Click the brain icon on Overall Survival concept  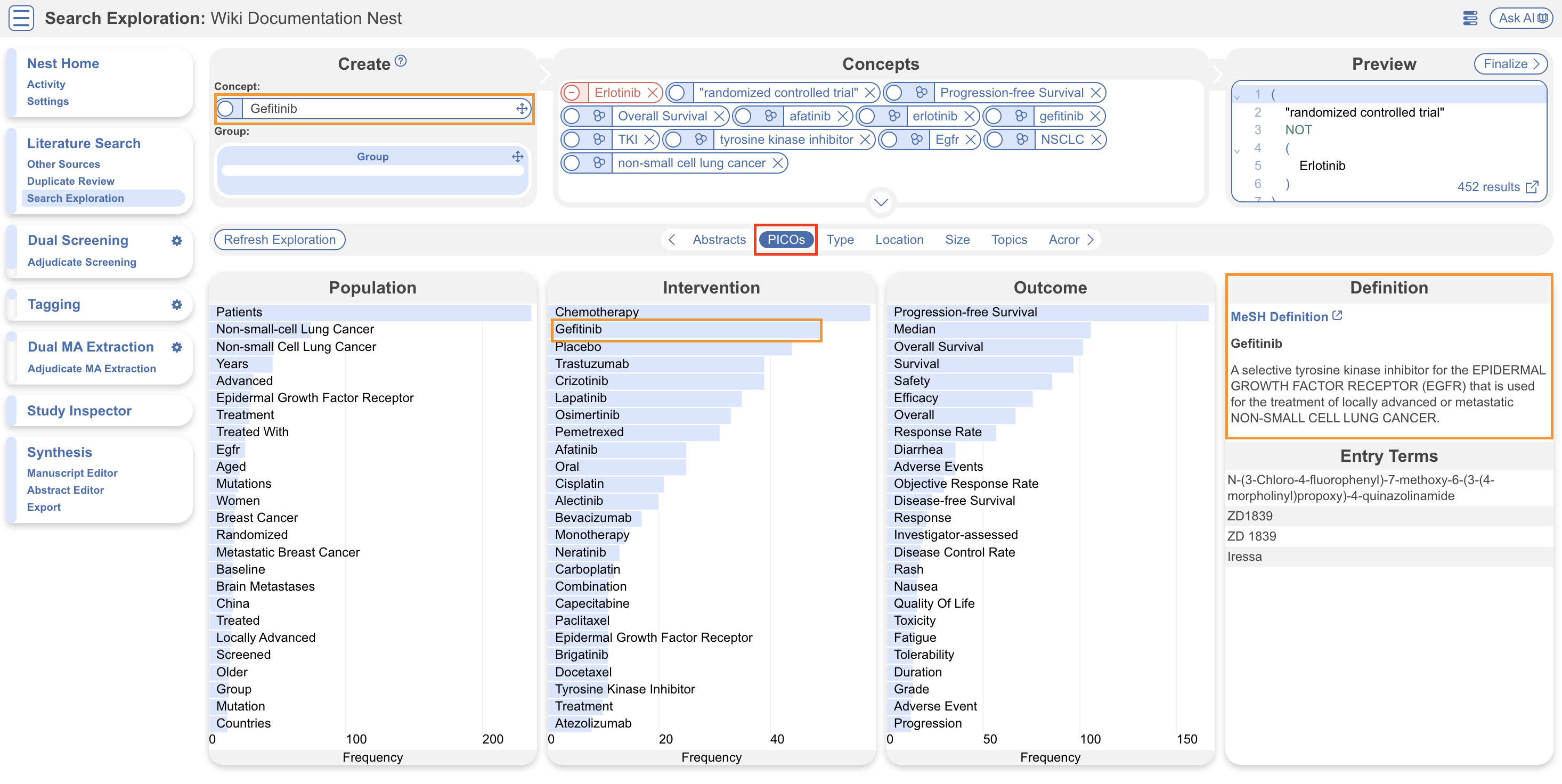(x=599, y=116)
